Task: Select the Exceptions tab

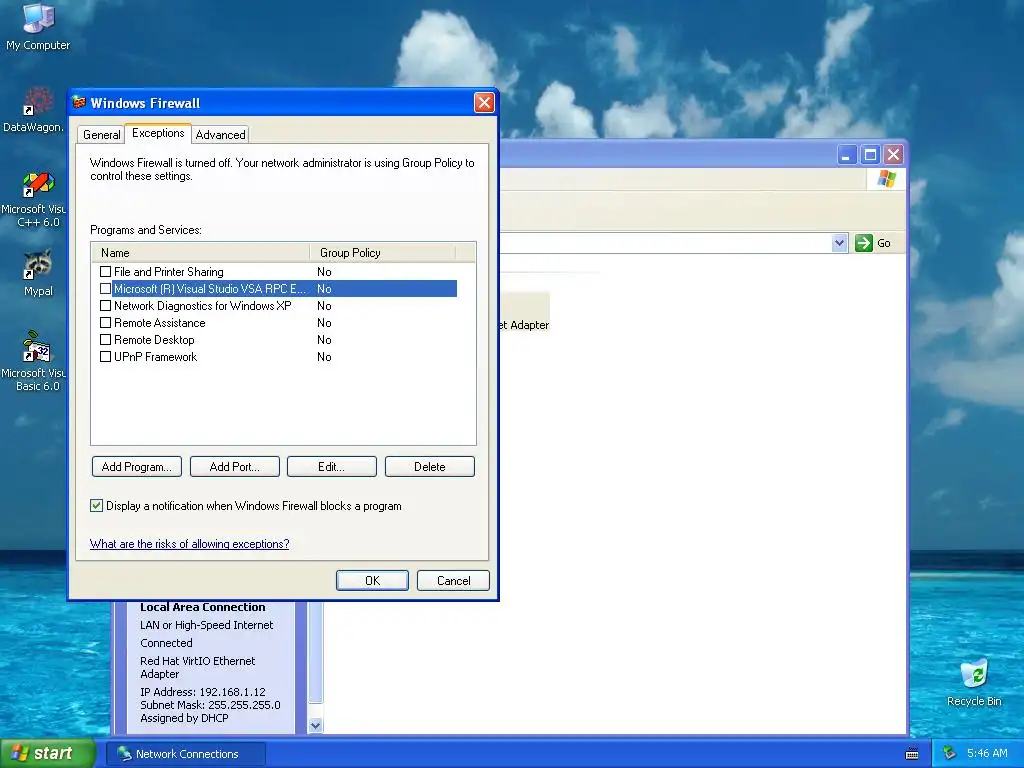Action: pos(158,133)
